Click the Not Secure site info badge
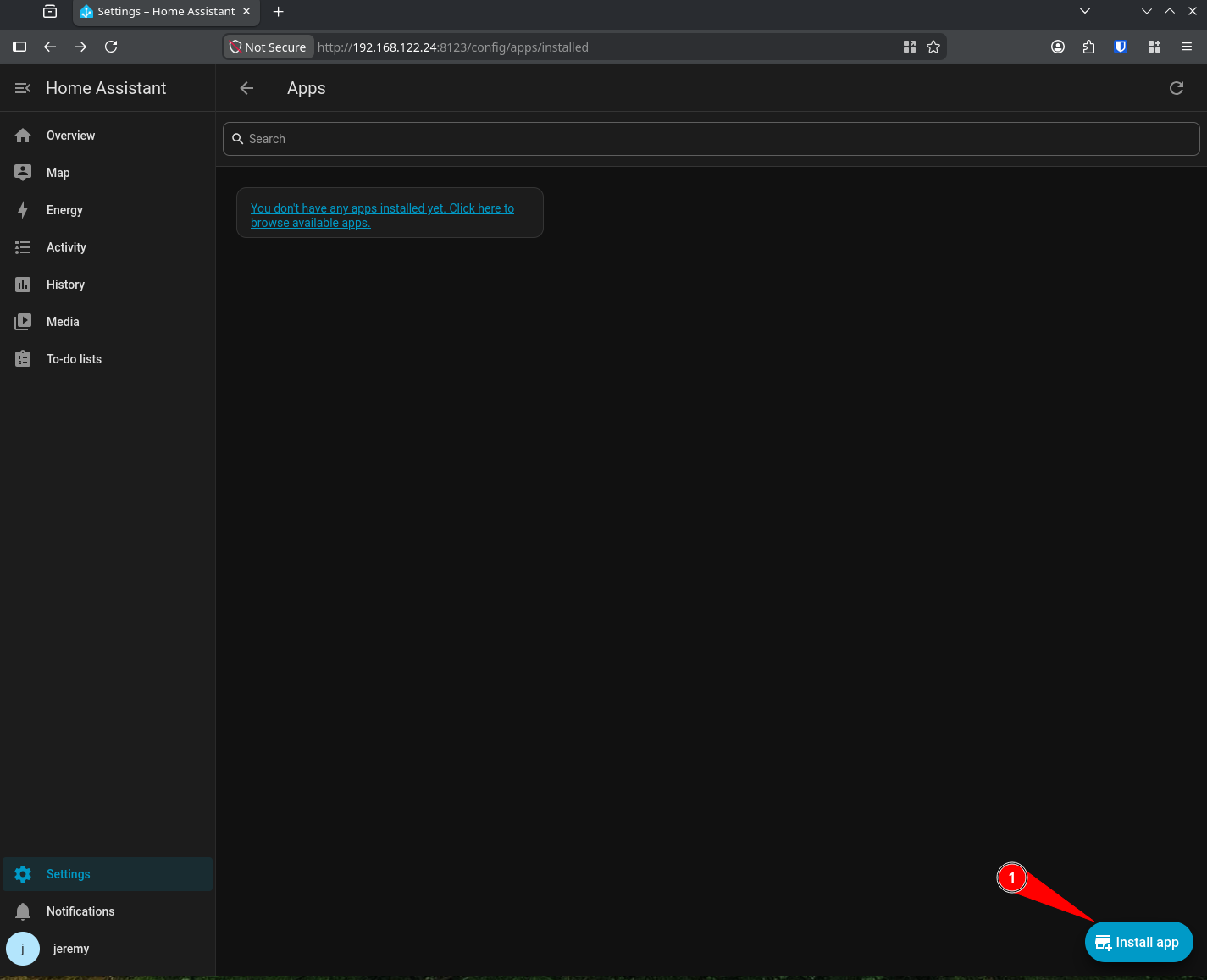Image resolution: width=1207 pixels, height=980 pixels. (x=269, y=47)
